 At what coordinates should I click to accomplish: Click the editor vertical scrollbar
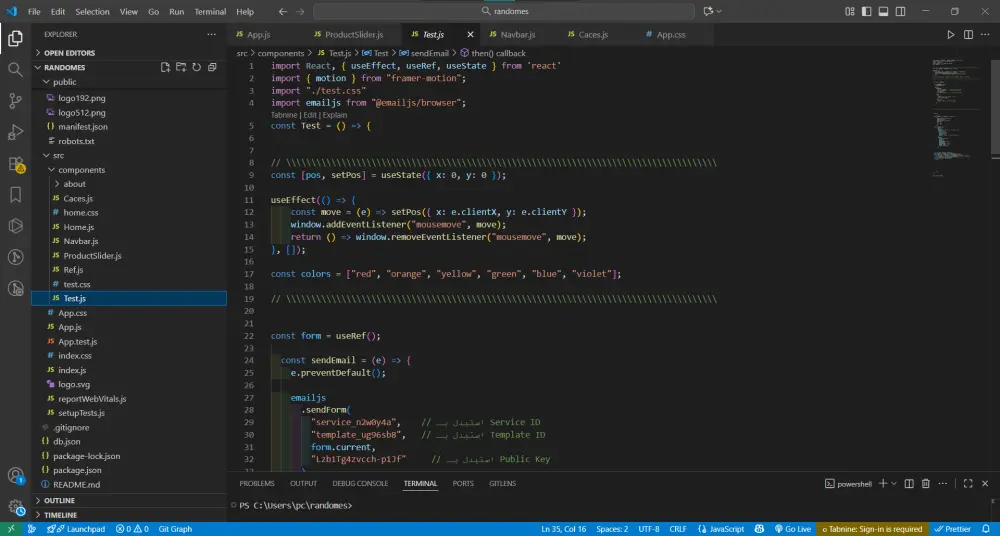pos(996,108)
